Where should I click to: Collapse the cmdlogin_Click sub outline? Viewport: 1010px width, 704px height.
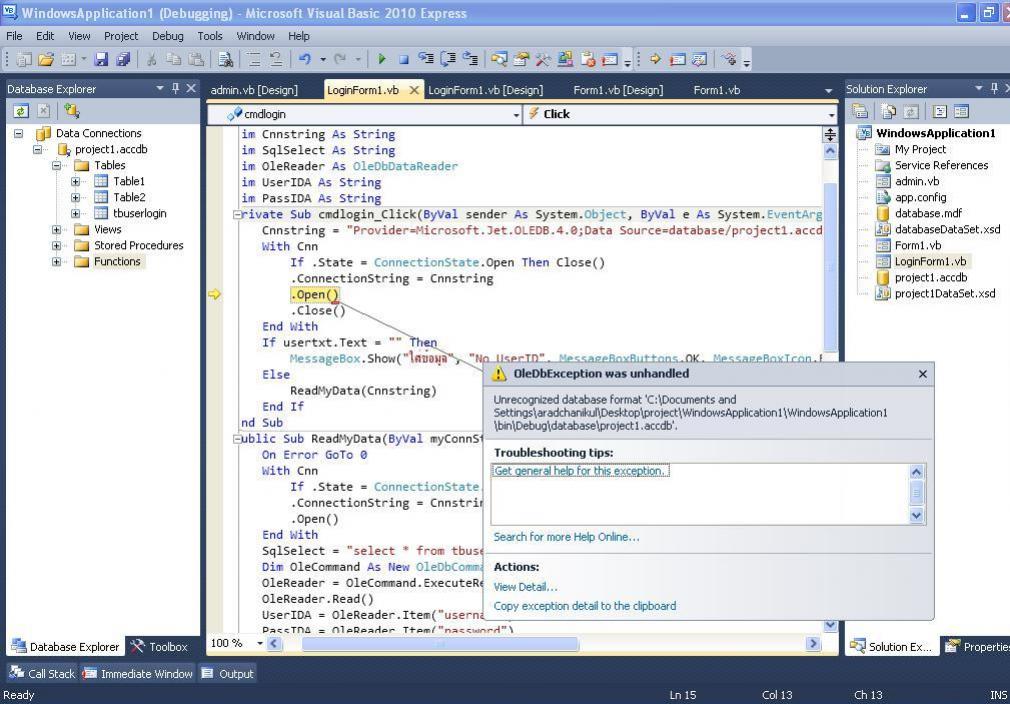click(x=237, y=215)
